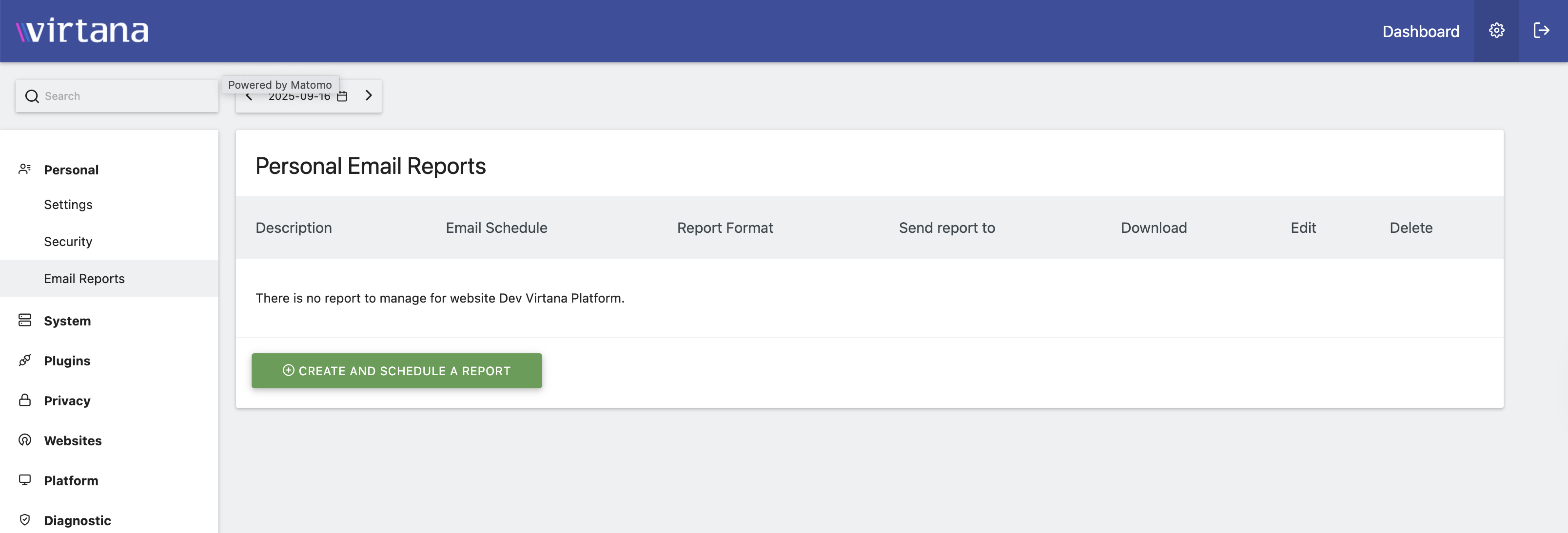This screenshot has width=1568, height=533.
Task: Click the sign out icon
Action: click(x=1541, y=30)
